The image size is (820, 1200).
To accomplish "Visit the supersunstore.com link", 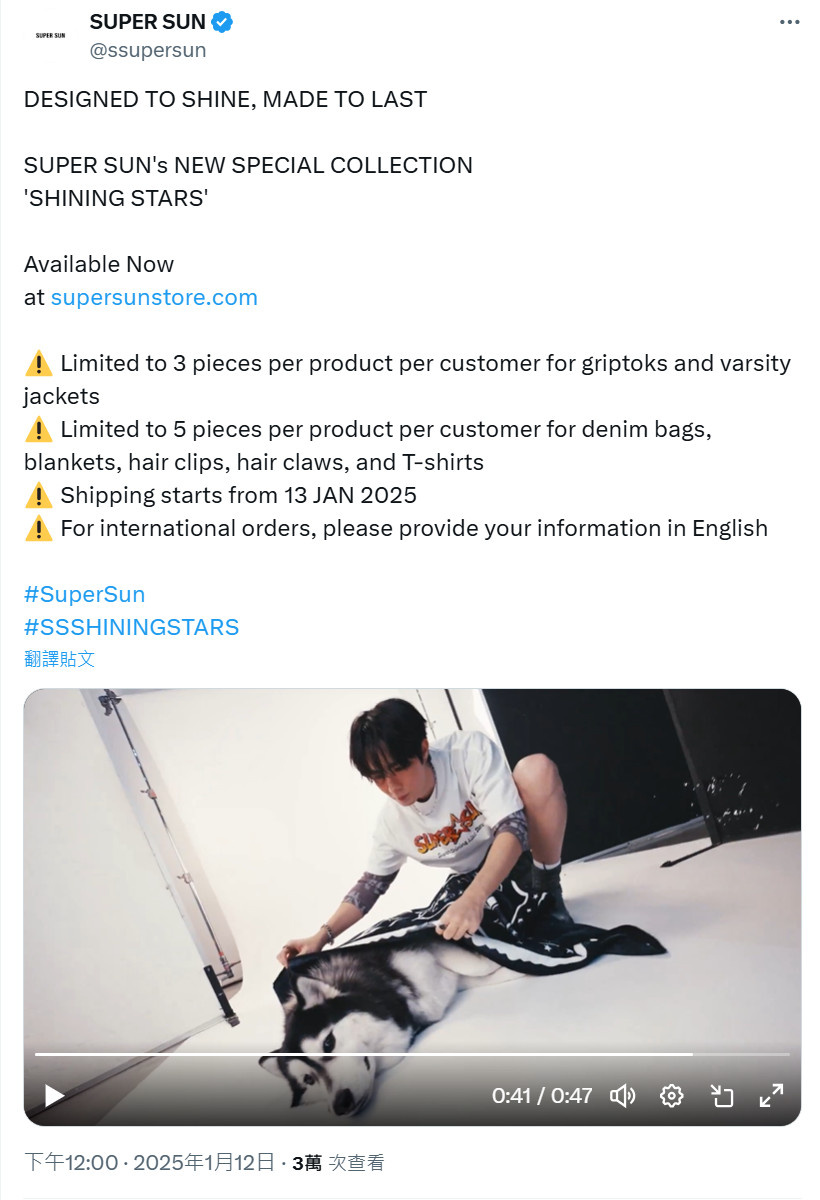I will point(154,297).
